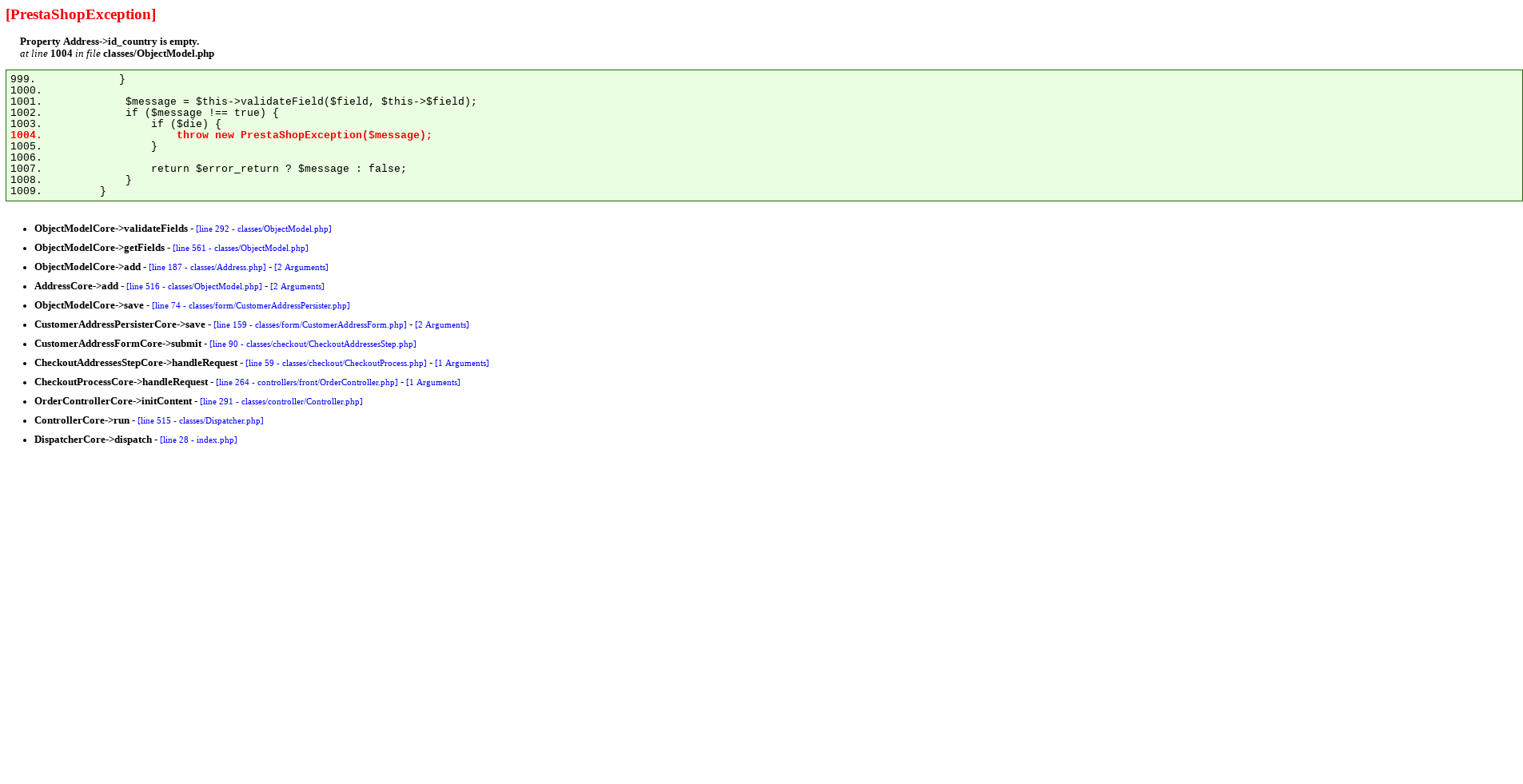Viewport: 1523px width, 784px height.
Task: Click the ObjectModelCore->add trace entry name
Action: 87,267
